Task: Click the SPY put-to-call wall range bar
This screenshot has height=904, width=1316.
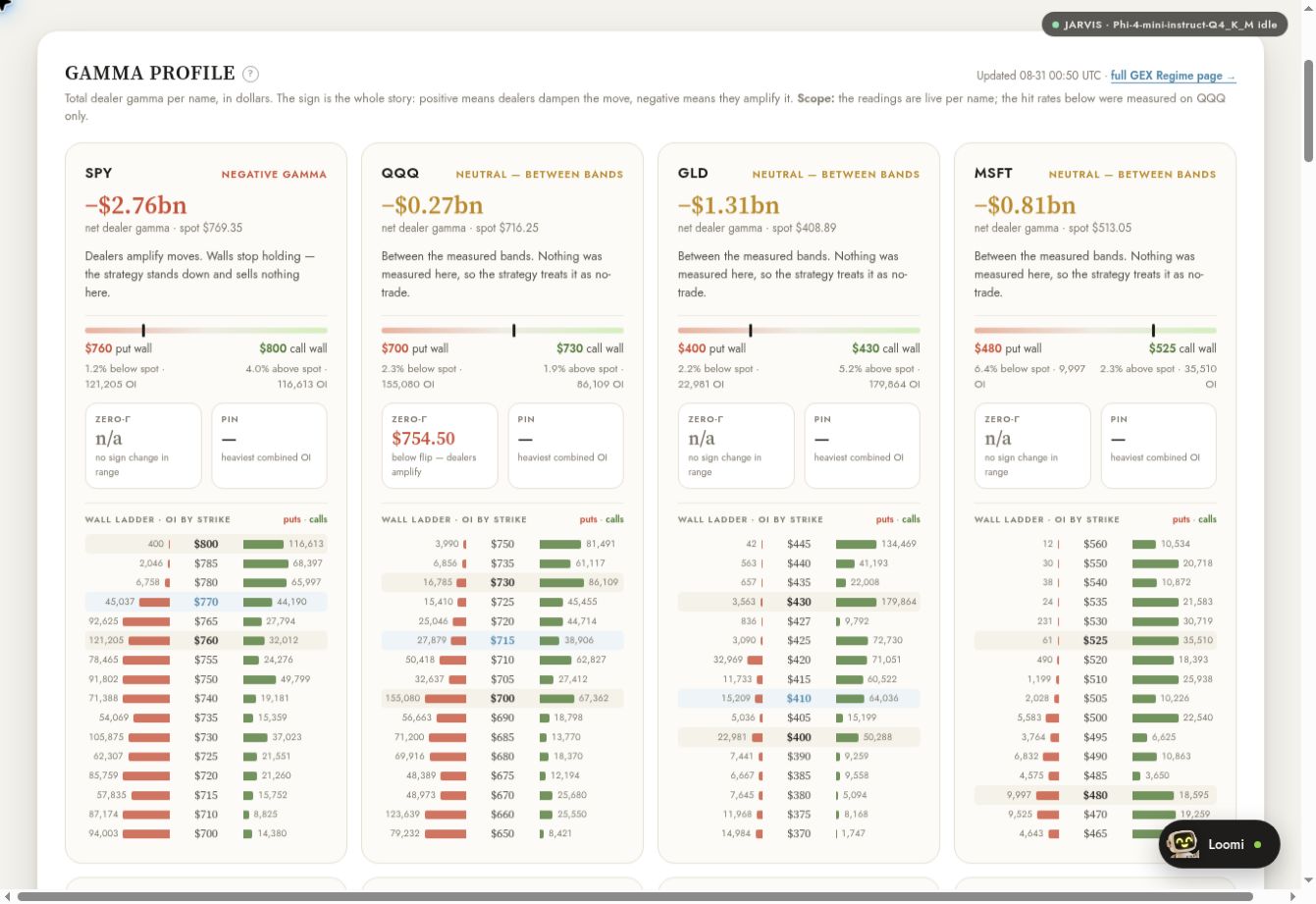Action: (206, 331)
